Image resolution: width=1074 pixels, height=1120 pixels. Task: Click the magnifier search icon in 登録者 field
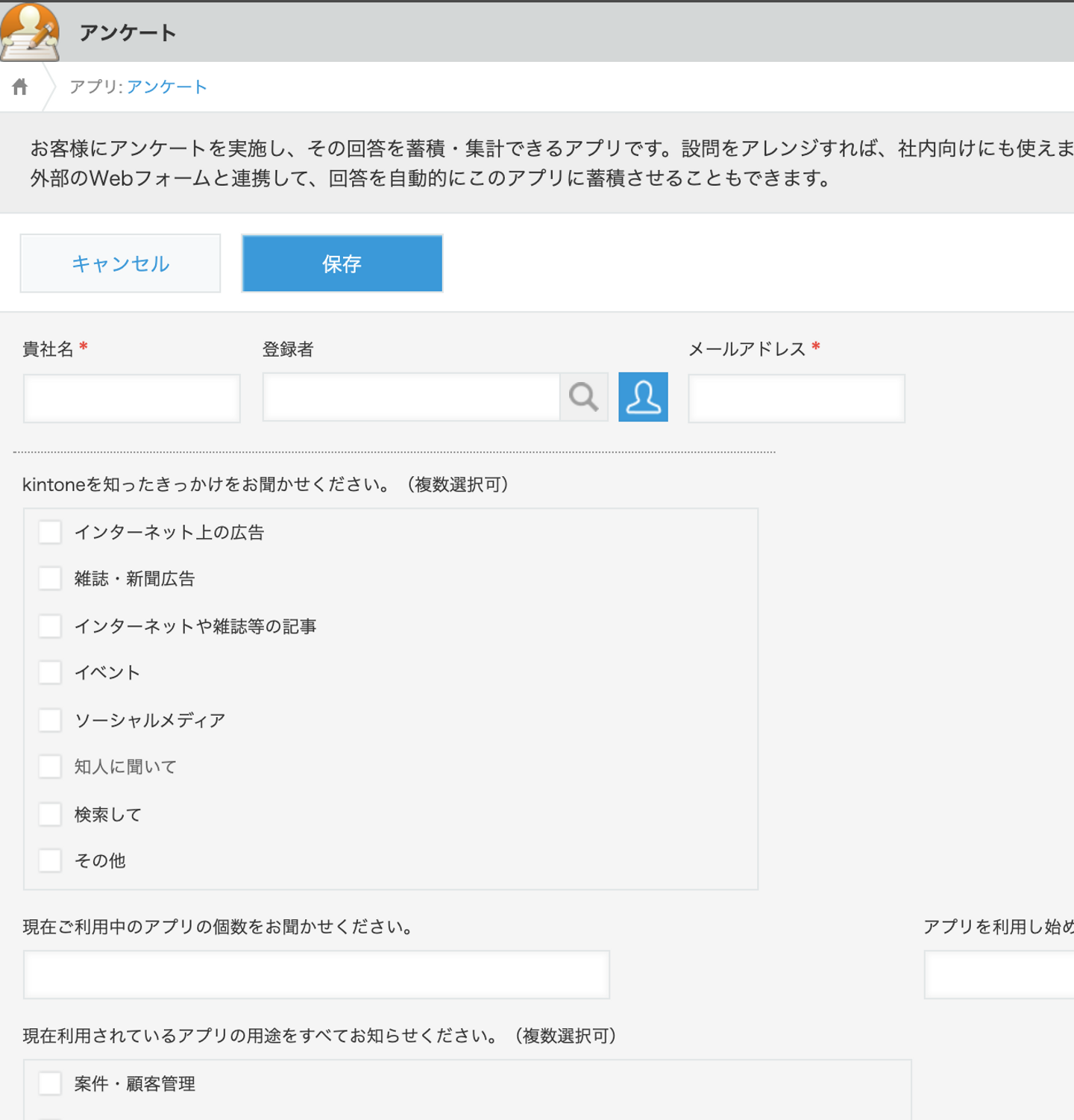pos(583,397)
